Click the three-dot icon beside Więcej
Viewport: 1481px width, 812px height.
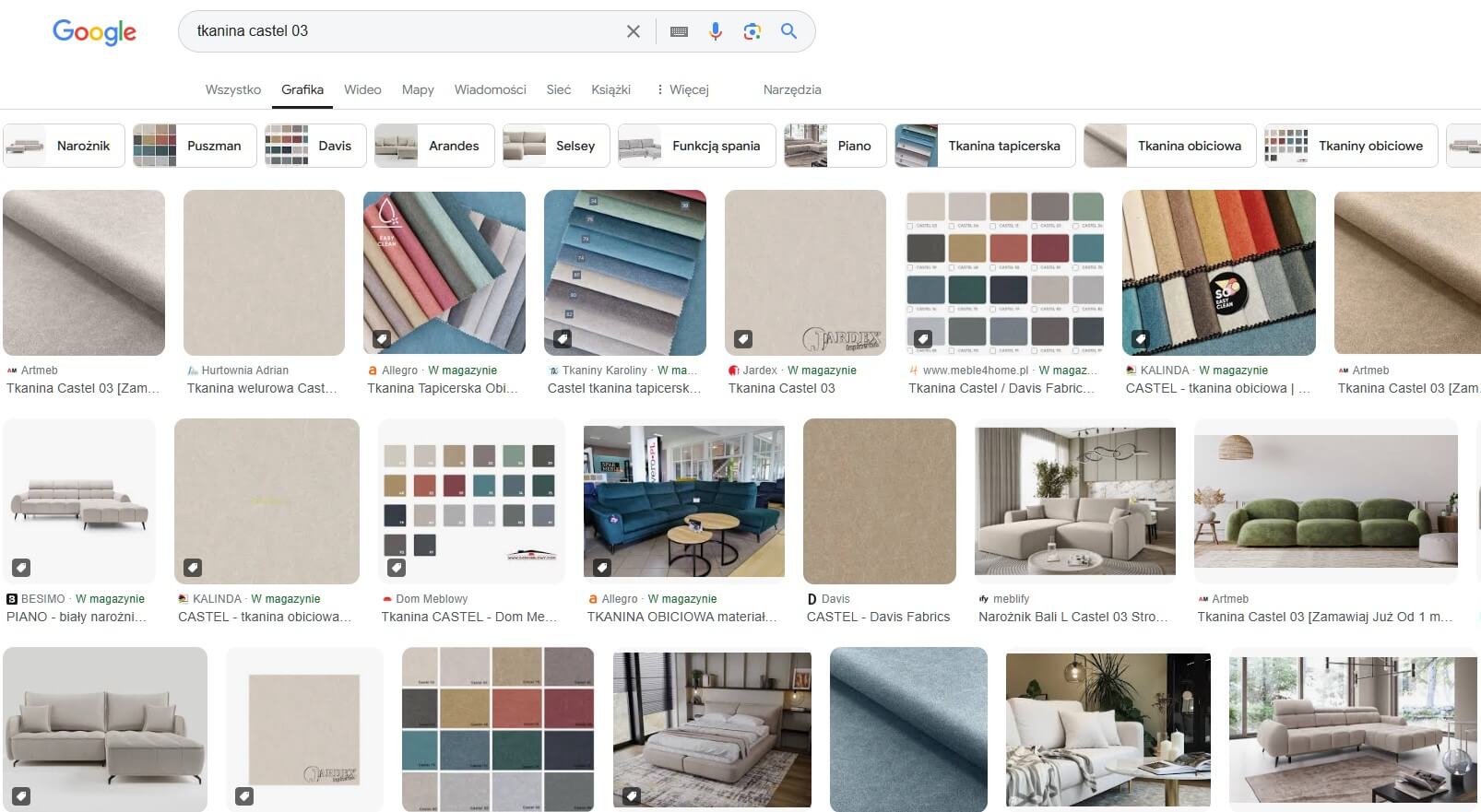pos(659,89)
